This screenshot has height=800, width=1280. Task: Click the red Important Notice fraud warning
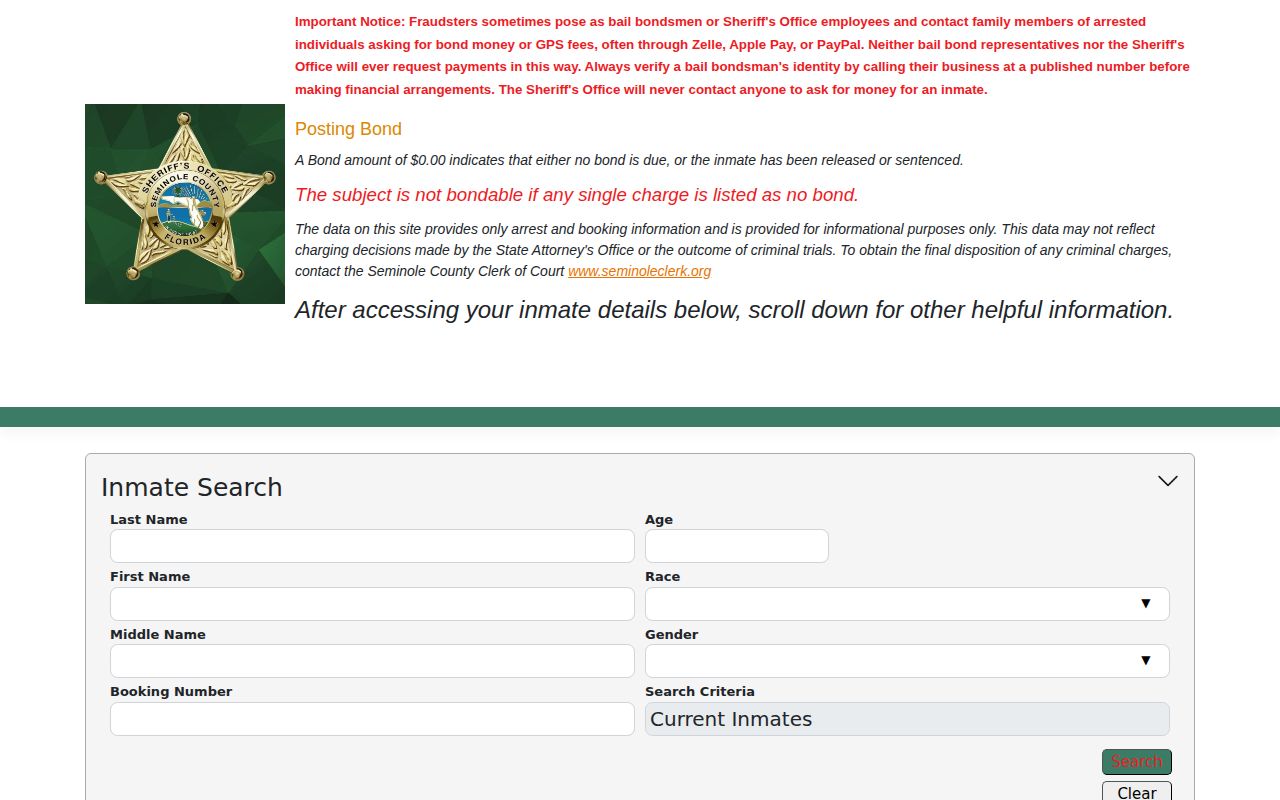742,56
